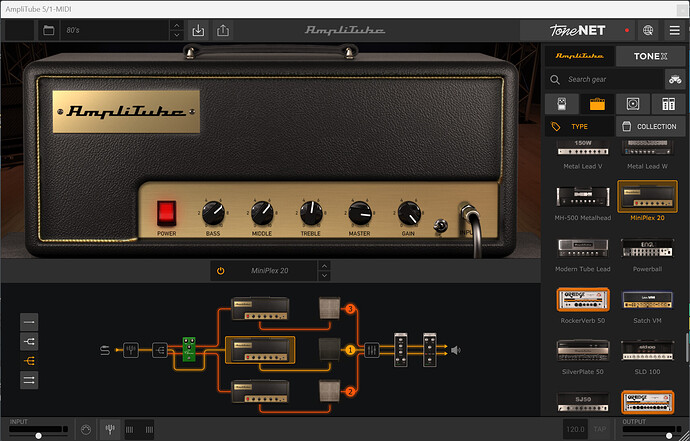Screen dimensions: 690x441
Task: Show amplifiers category
Action: 597,104
